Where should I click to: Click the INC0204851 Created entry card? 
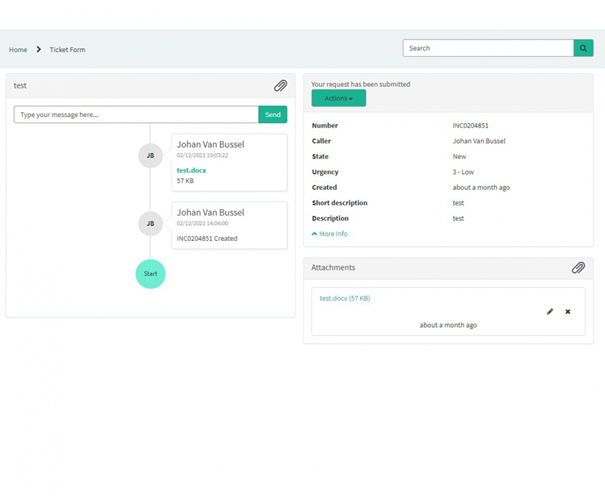coord(229,225)
